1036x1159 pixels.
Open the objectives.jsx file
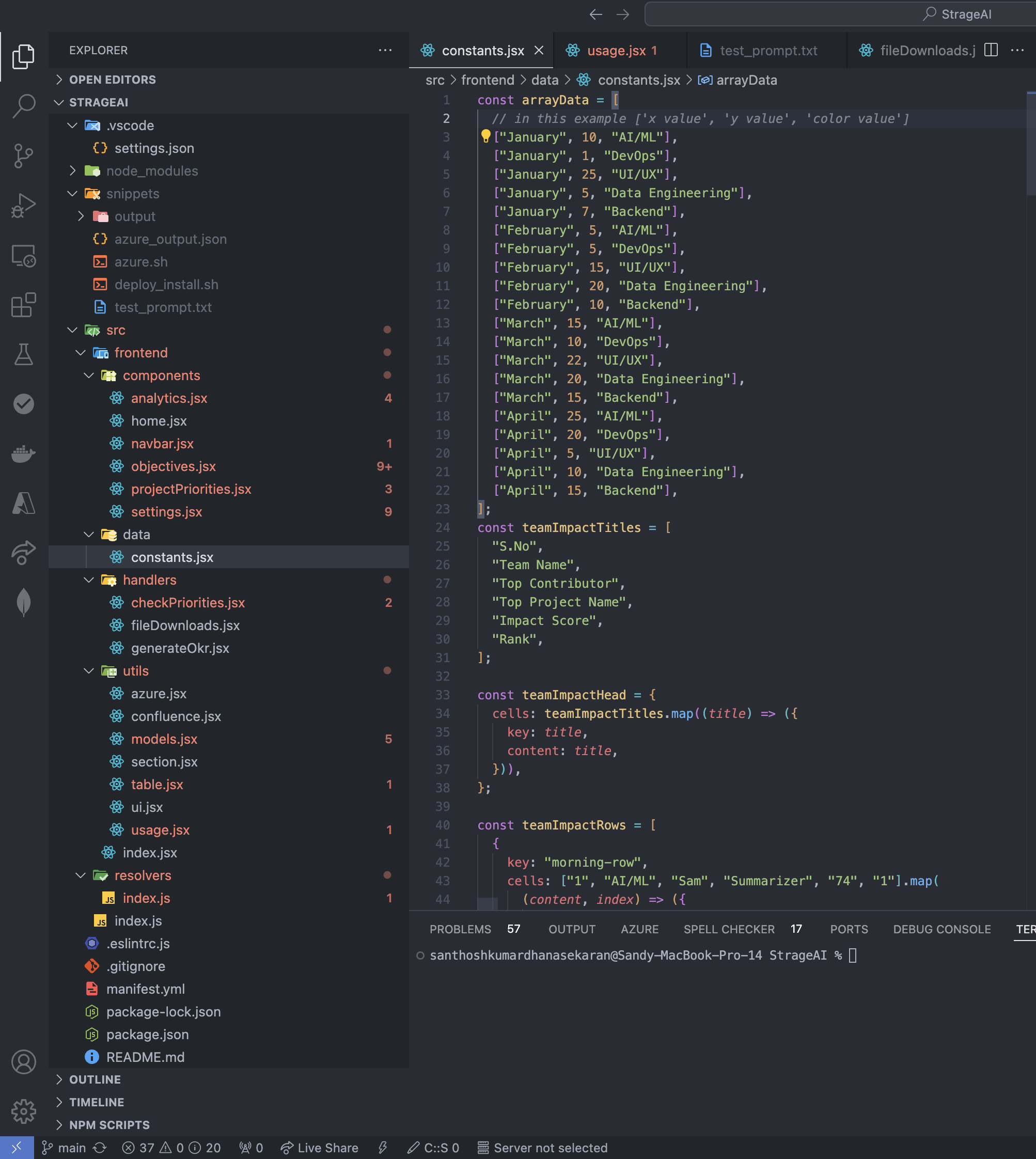[x=173, y=466]
